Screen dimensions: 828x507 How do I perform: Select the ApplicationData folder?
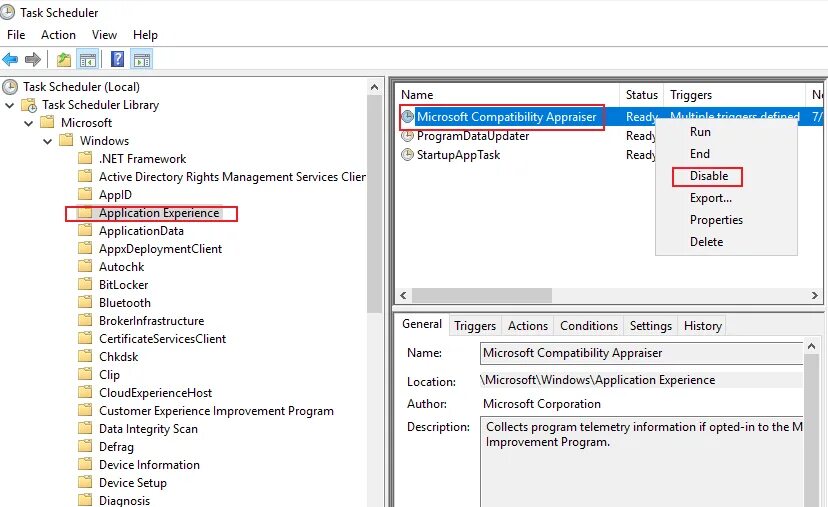142,231
